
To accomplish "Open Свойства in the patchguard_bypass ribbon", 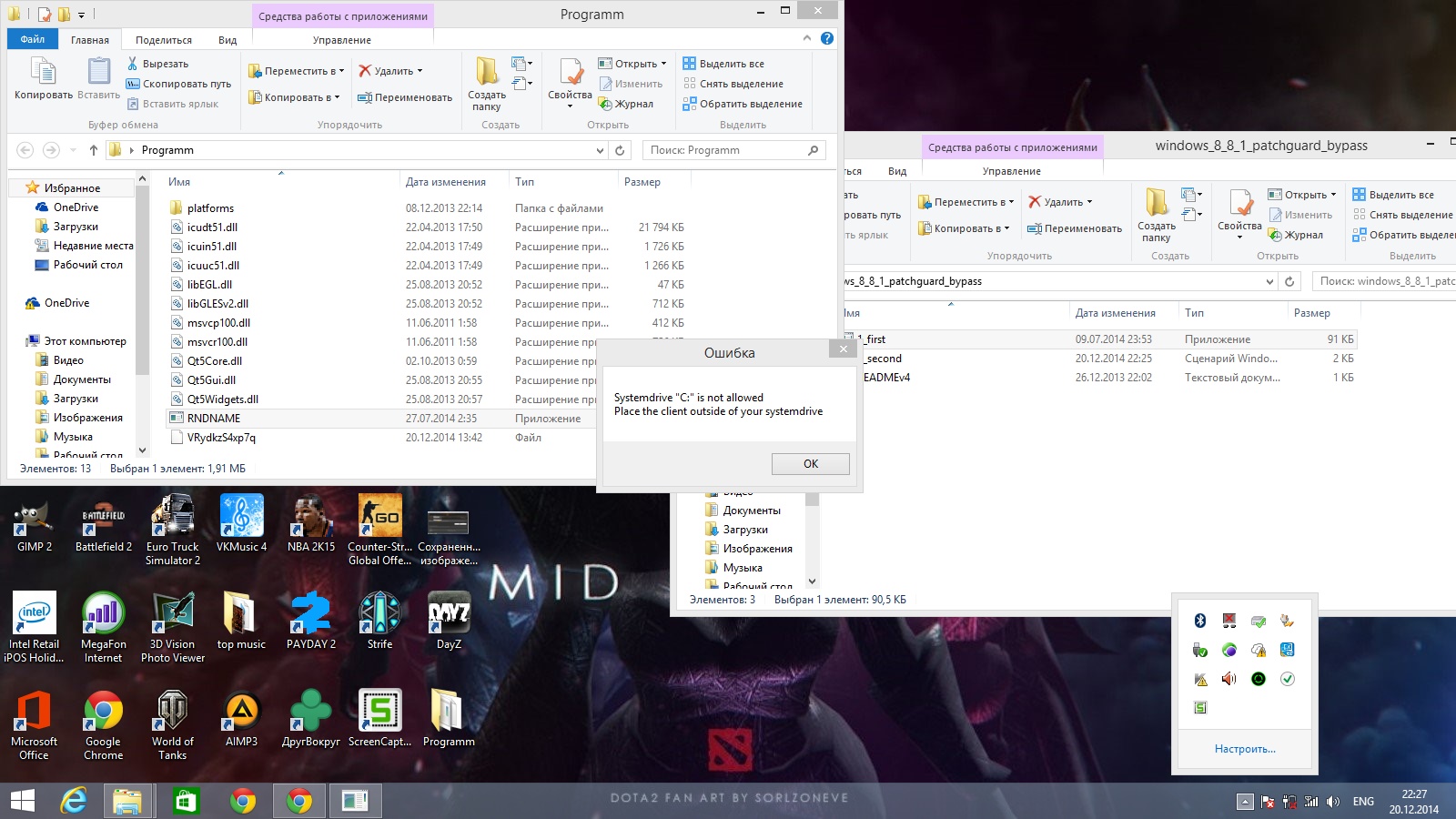I will click(1240, 215).
